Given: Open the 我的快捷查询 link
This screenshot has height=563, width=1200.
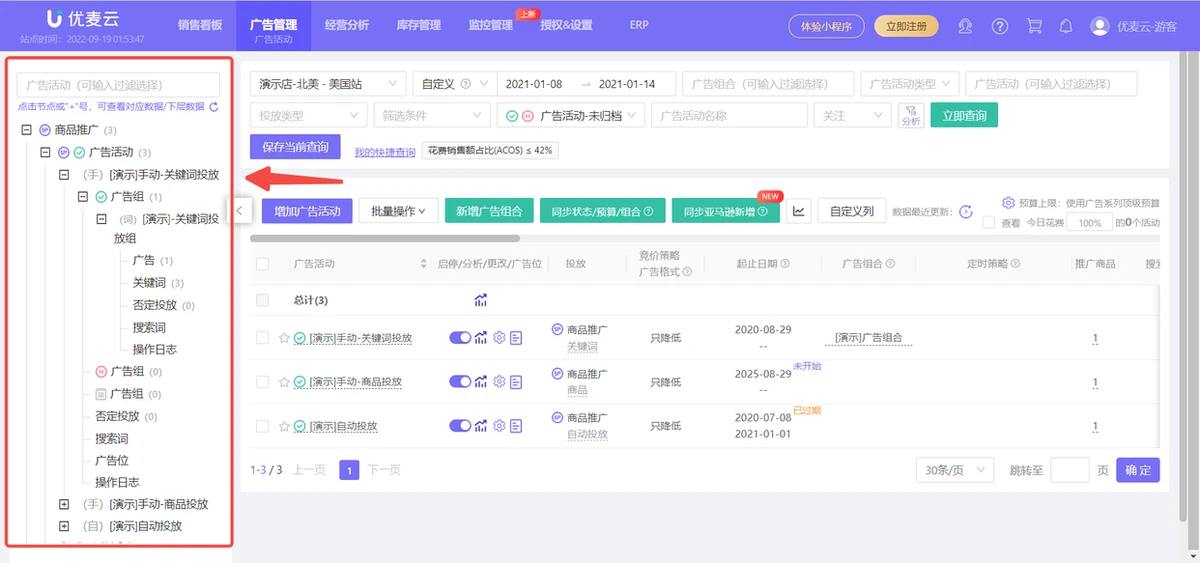Looking at the screenshot, I should (x=384, y=152).
